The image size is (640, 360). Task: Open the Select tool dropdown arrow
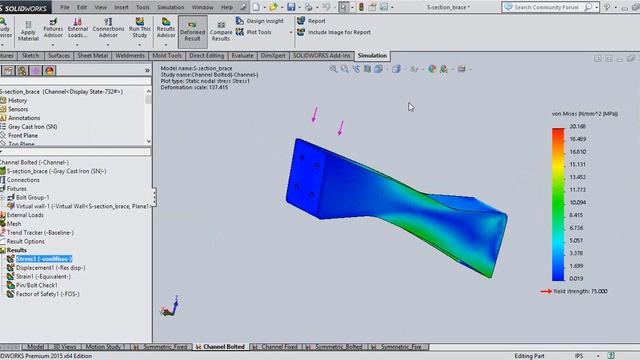[x=352, y=7]
